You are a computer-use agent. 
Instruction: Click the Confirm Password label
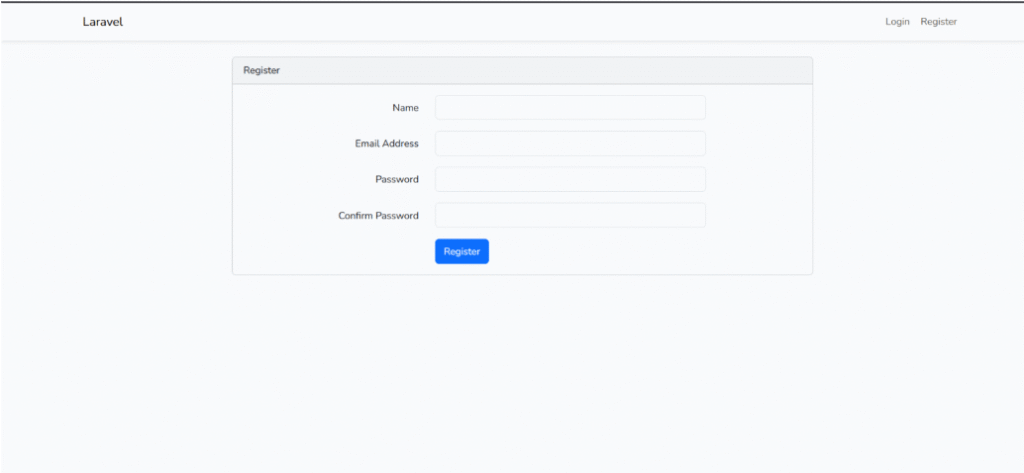coord(378,215)
